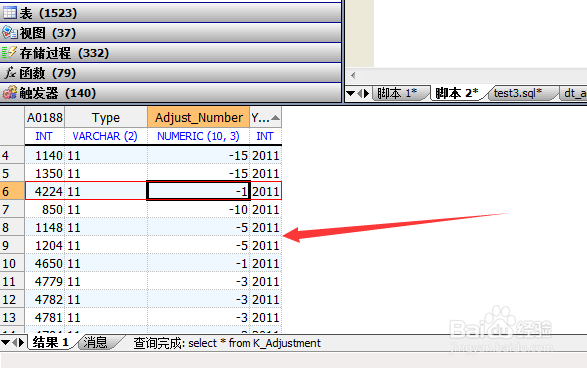Click the VARCHAR (2) type label
Screen dimensions: 587x368
pos(105,136)
